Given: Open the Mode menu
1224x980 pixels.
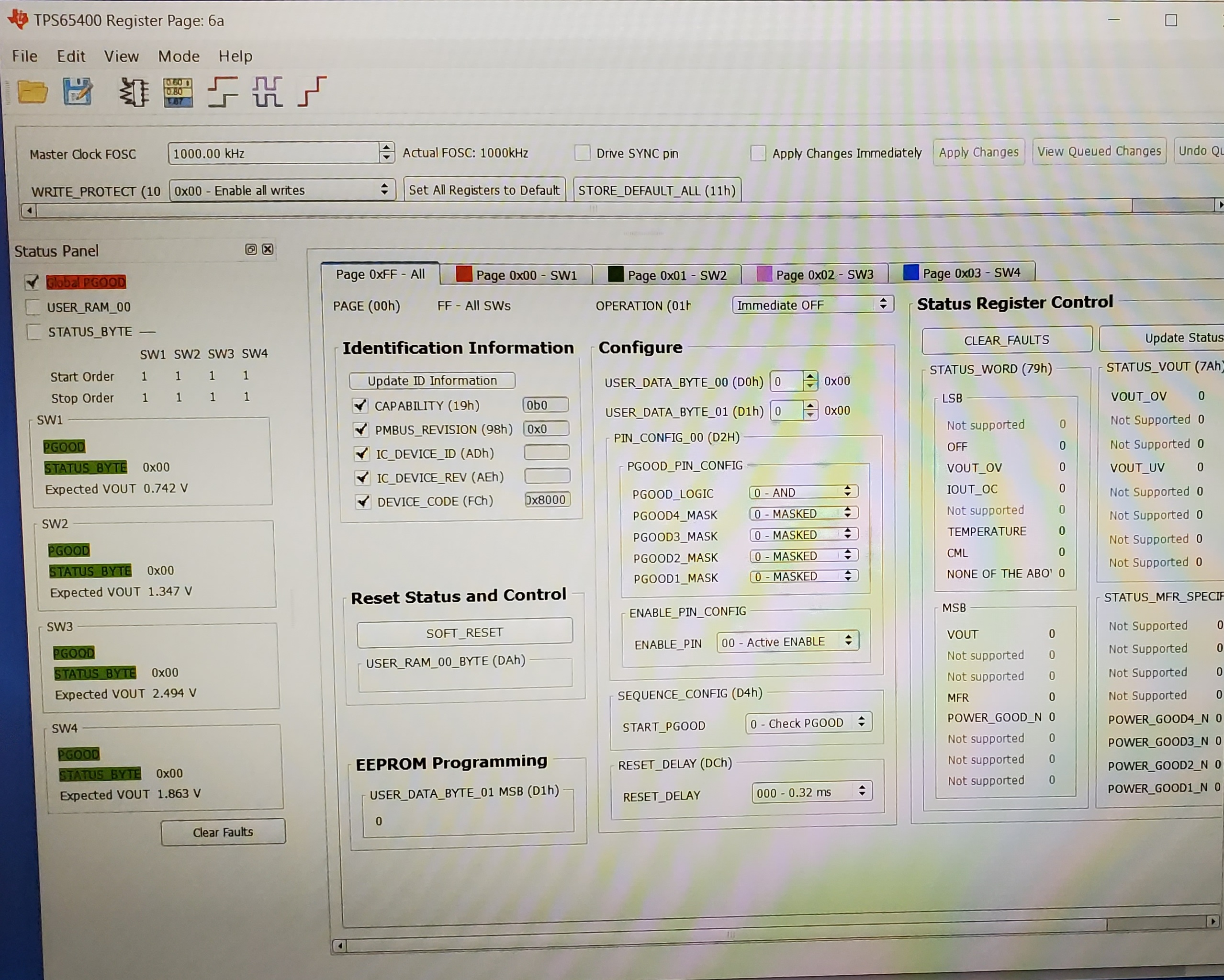Looking at the screenshot, I should coord(178,56).
